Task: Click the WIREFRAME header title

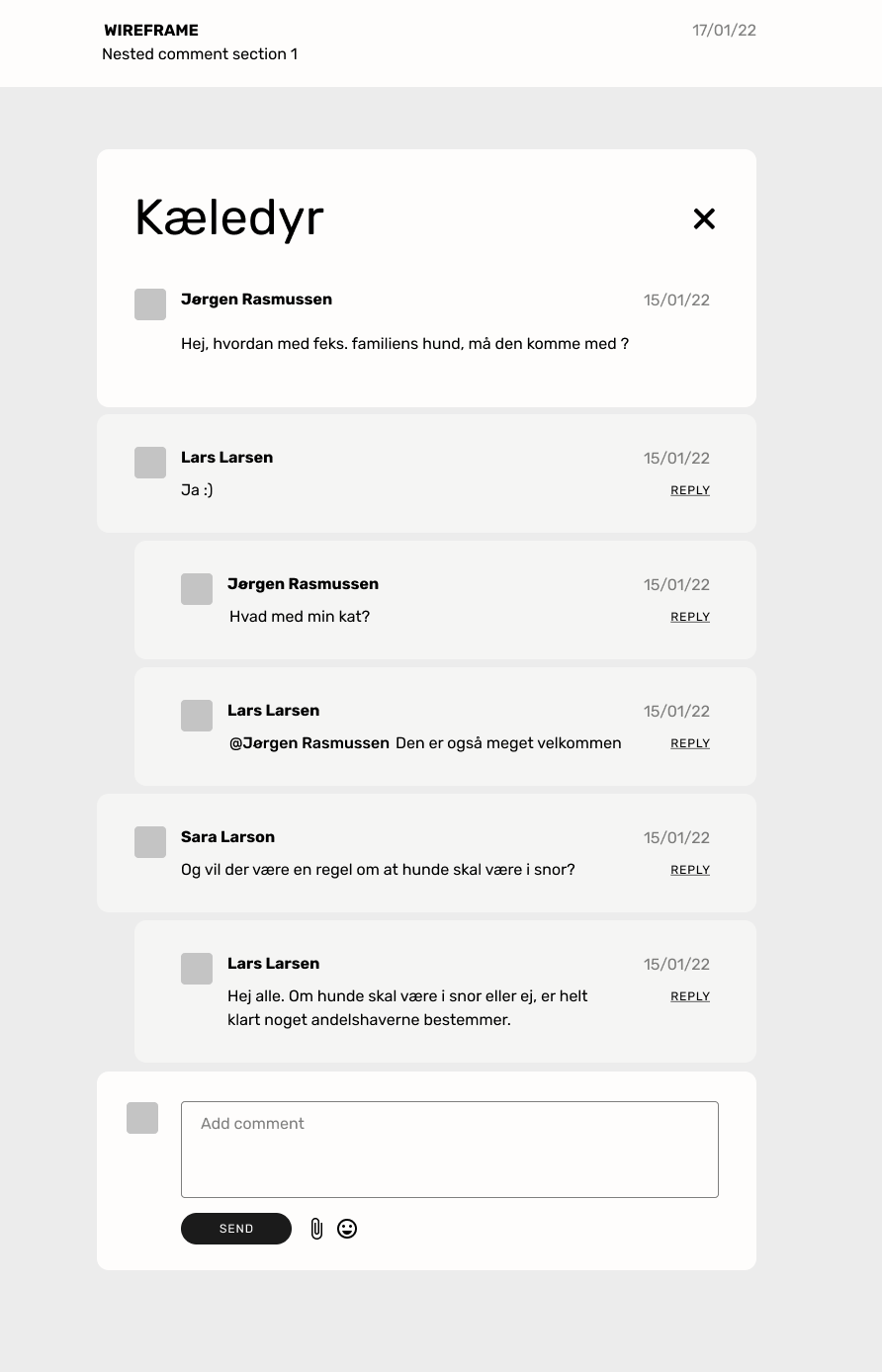Action: (150, 30)
